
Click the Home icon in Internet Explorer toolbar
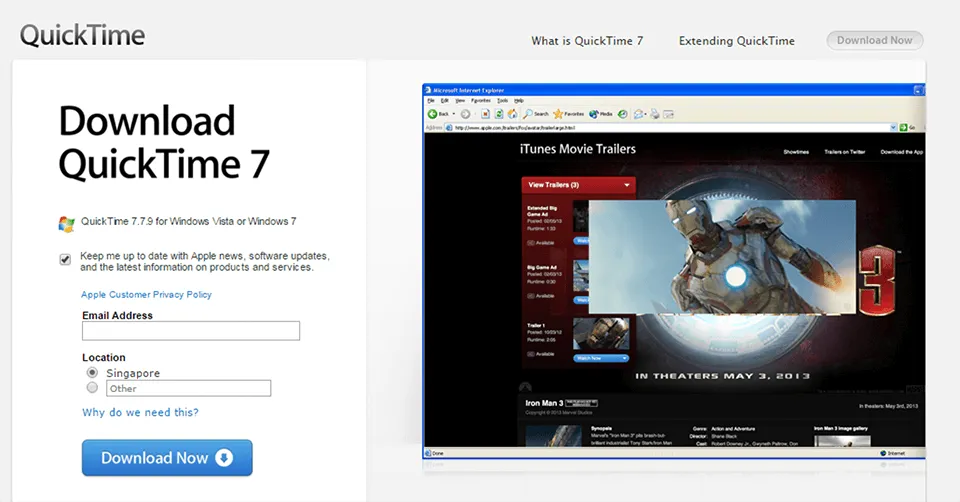click(512, 114)
